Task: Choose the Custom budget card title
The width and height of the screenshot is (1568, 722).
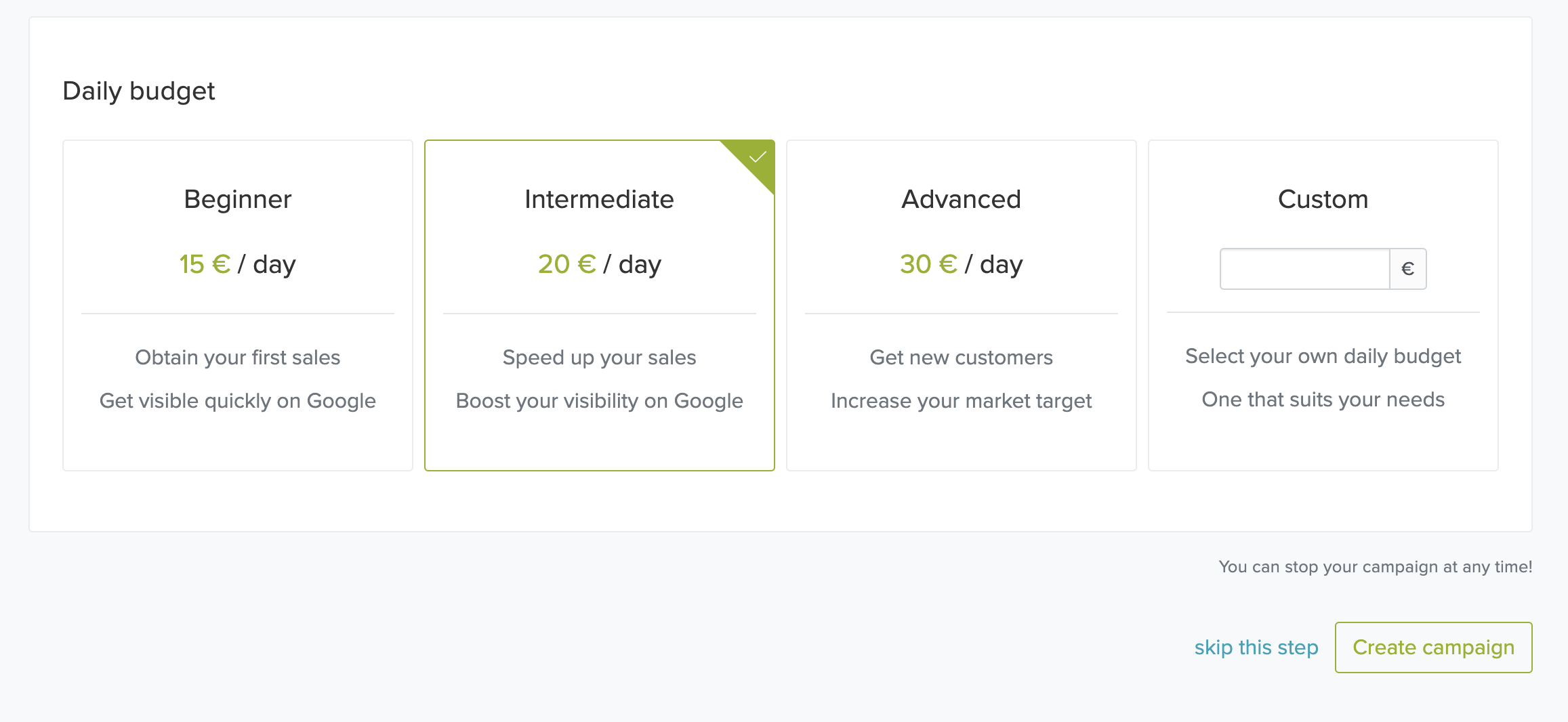Action: coord(1323,199)
